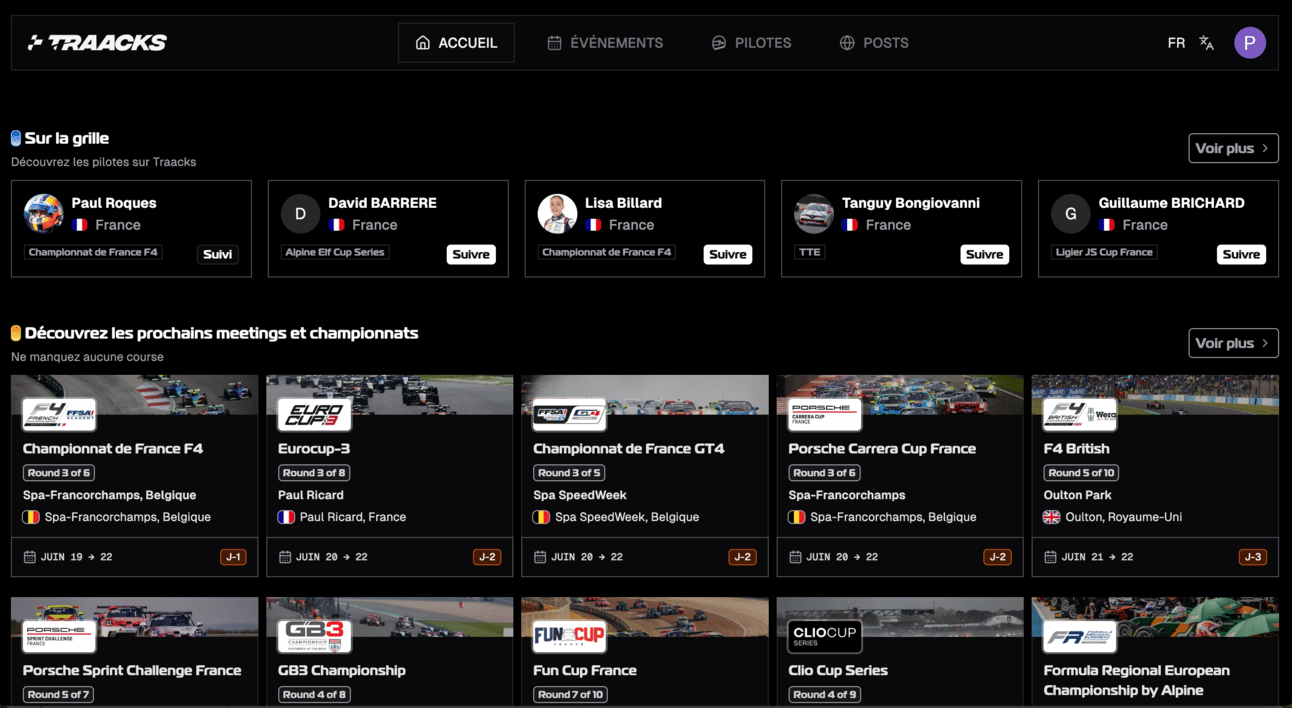This screenshot has height=708, width=1292.
Task: Click the FFSA GT4 logo
Action: pyautogui.click(x=569, y=414)
